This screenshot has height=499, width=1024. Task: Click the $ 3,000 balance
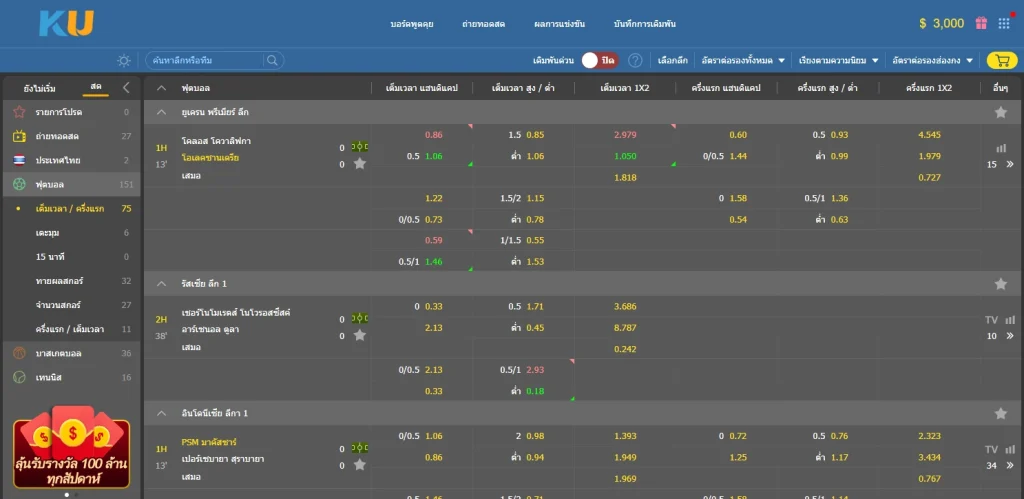941,24
